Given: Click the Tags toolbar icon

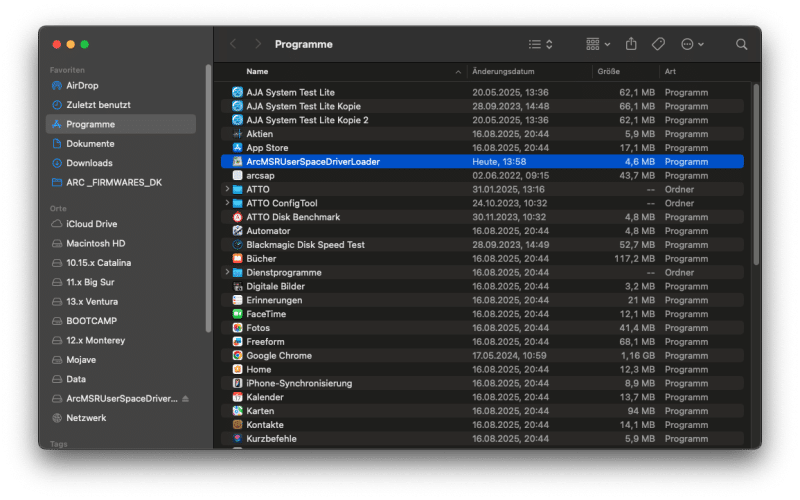Looking at the screenshot, I should point(658,44).
